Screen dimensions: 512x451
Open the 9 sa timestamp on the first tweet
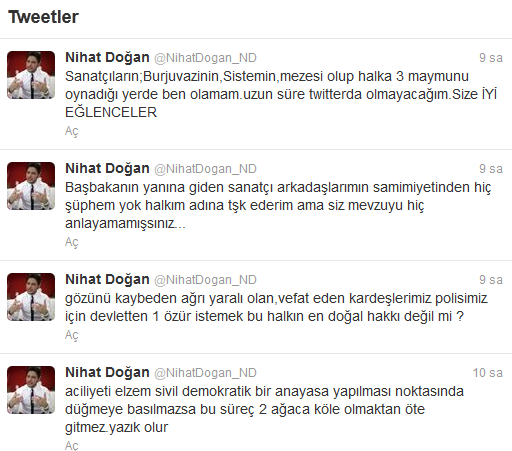(491, 58)
